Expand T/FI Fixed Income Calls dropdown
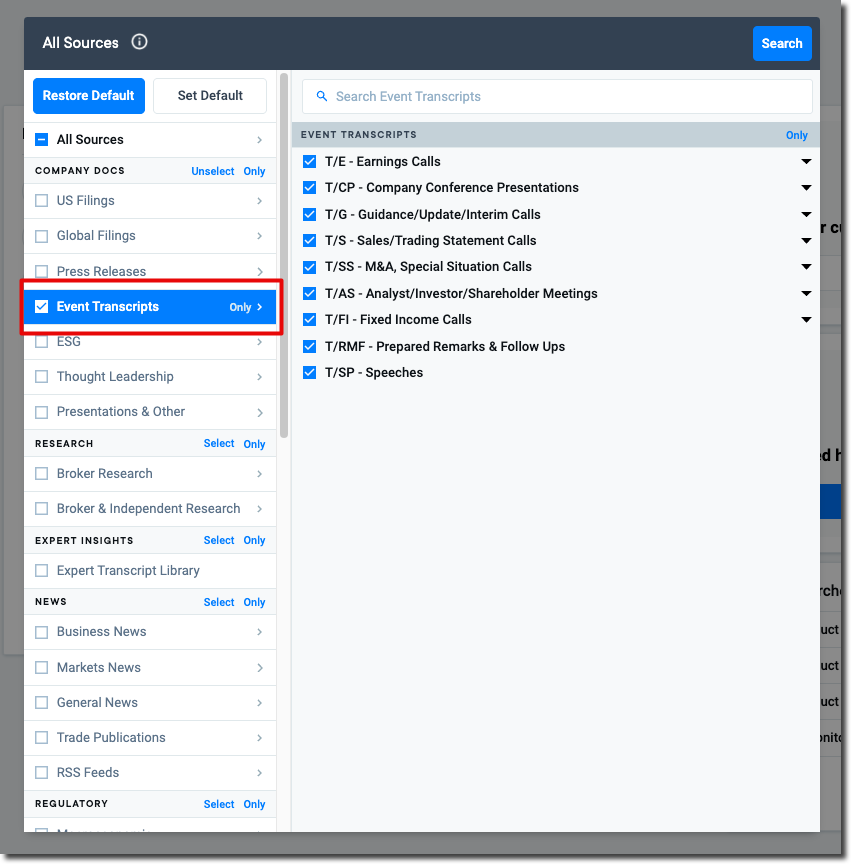This screenshot has width=851, height=864. pyautogui.click(x=806, y=320)
